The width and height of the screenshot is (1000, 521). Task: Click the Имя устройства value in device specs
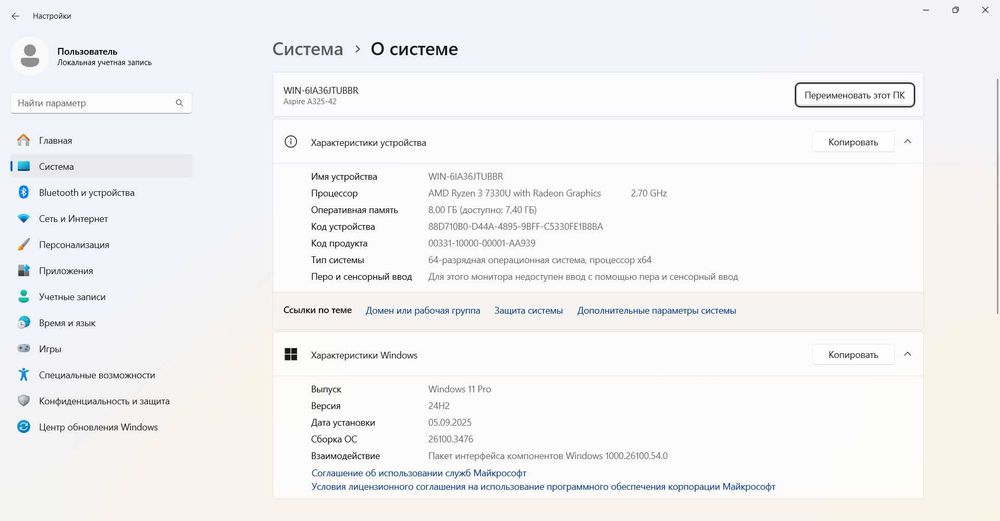466,177
